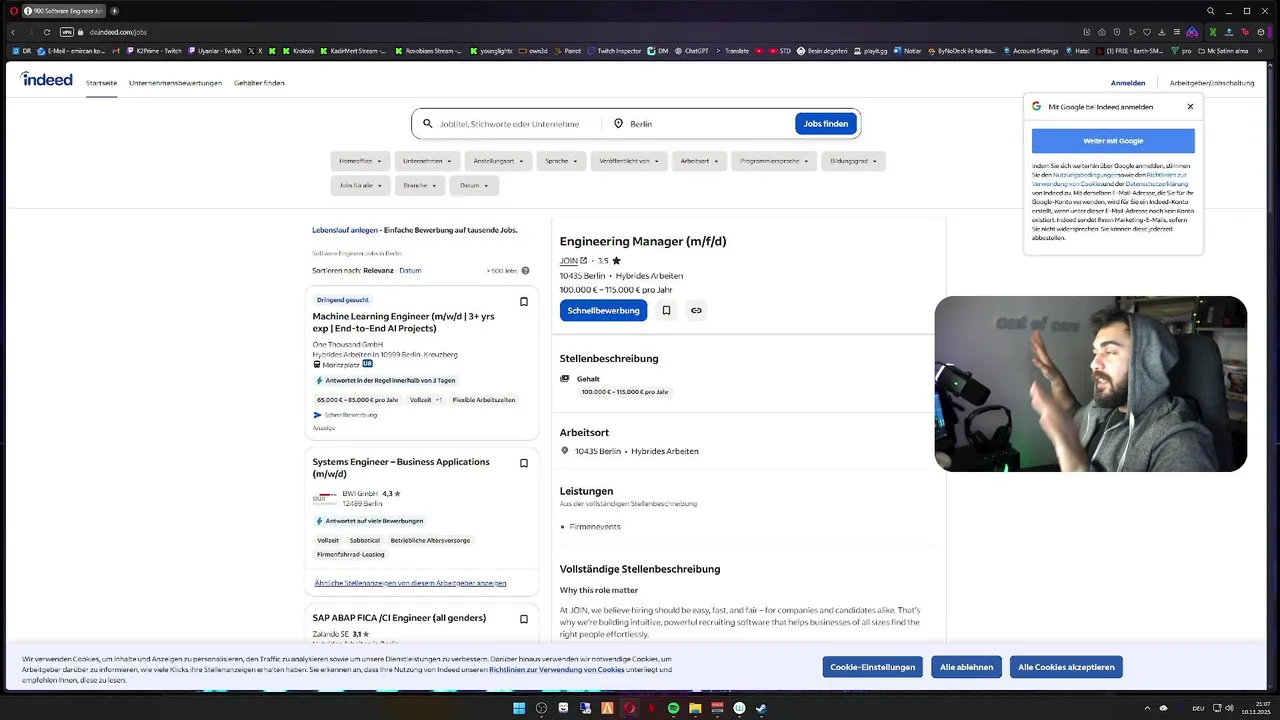Viewport: 1280px width, 720px height.
Task: Open the Twitch Inspector bookmark
Action: 615,50
